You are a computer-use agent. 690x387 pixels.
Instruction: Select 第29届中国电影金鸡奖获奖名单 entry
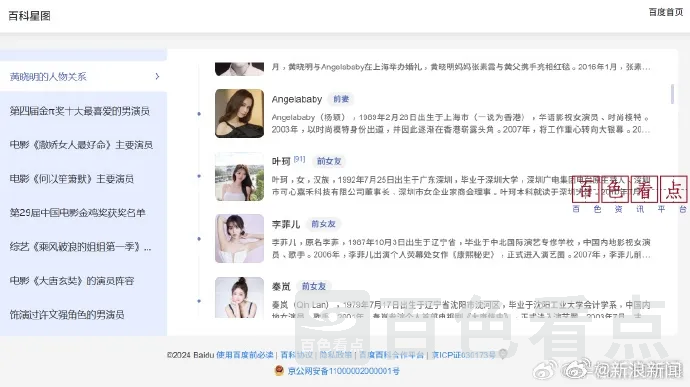(77, 213)
